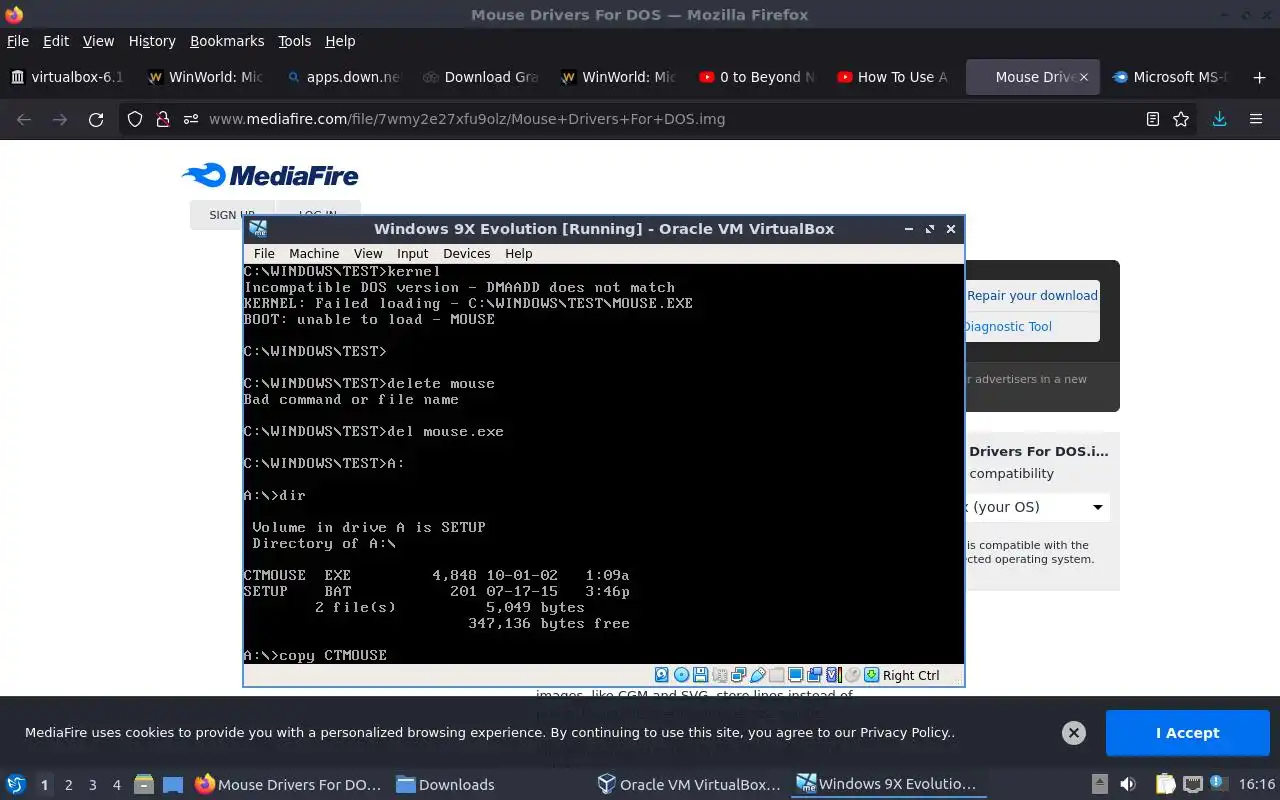Viewport: 1280px width, 800px height.
Task: Go back in Firefox history
Action: point(24,119)
